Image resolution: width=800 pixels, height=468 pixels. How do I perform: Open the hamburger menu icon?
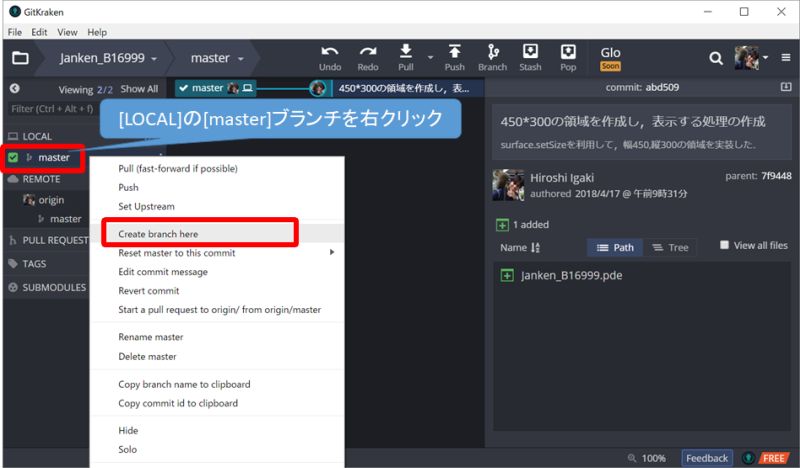[x=786, y=58]
